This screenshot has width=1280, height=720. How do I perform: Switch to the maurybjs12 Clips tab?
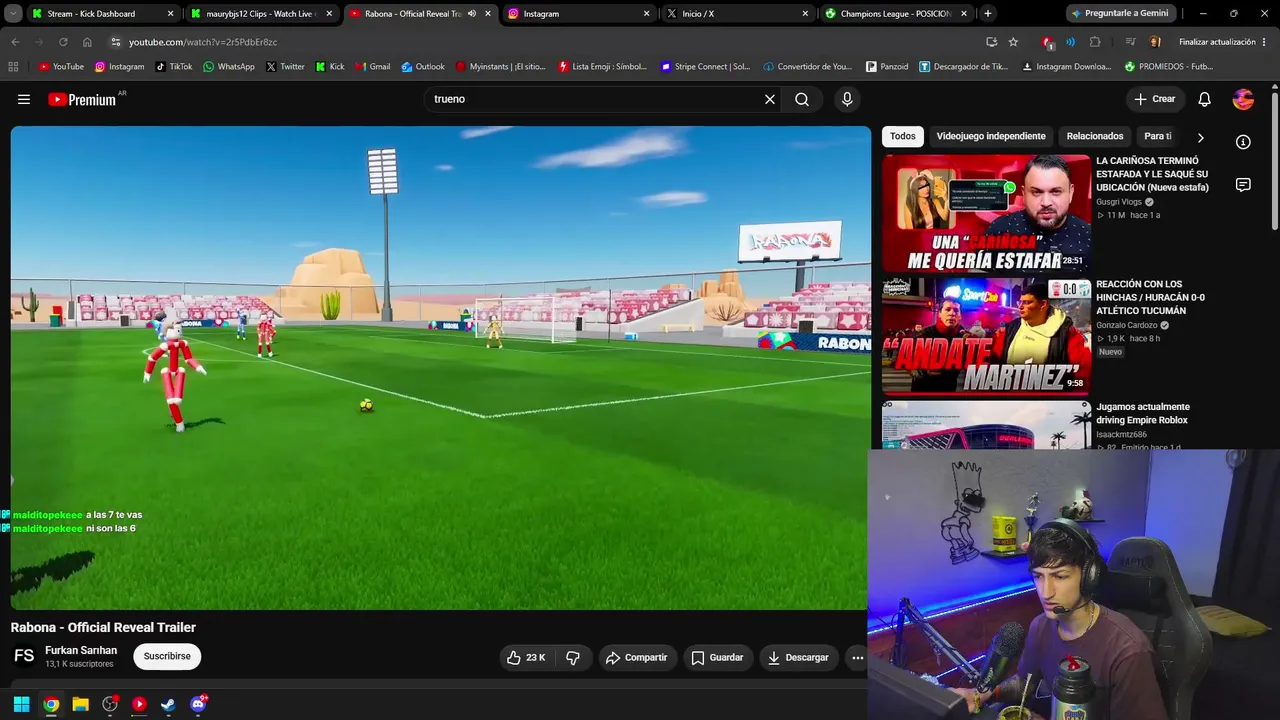pos(260,14)
